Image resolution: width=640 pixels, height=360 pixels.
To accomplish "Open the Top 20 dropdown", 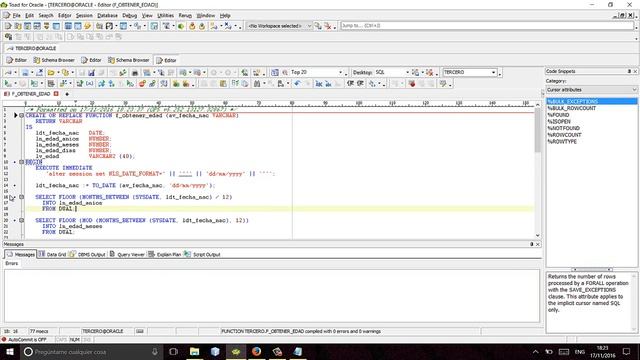I will 340,72.
